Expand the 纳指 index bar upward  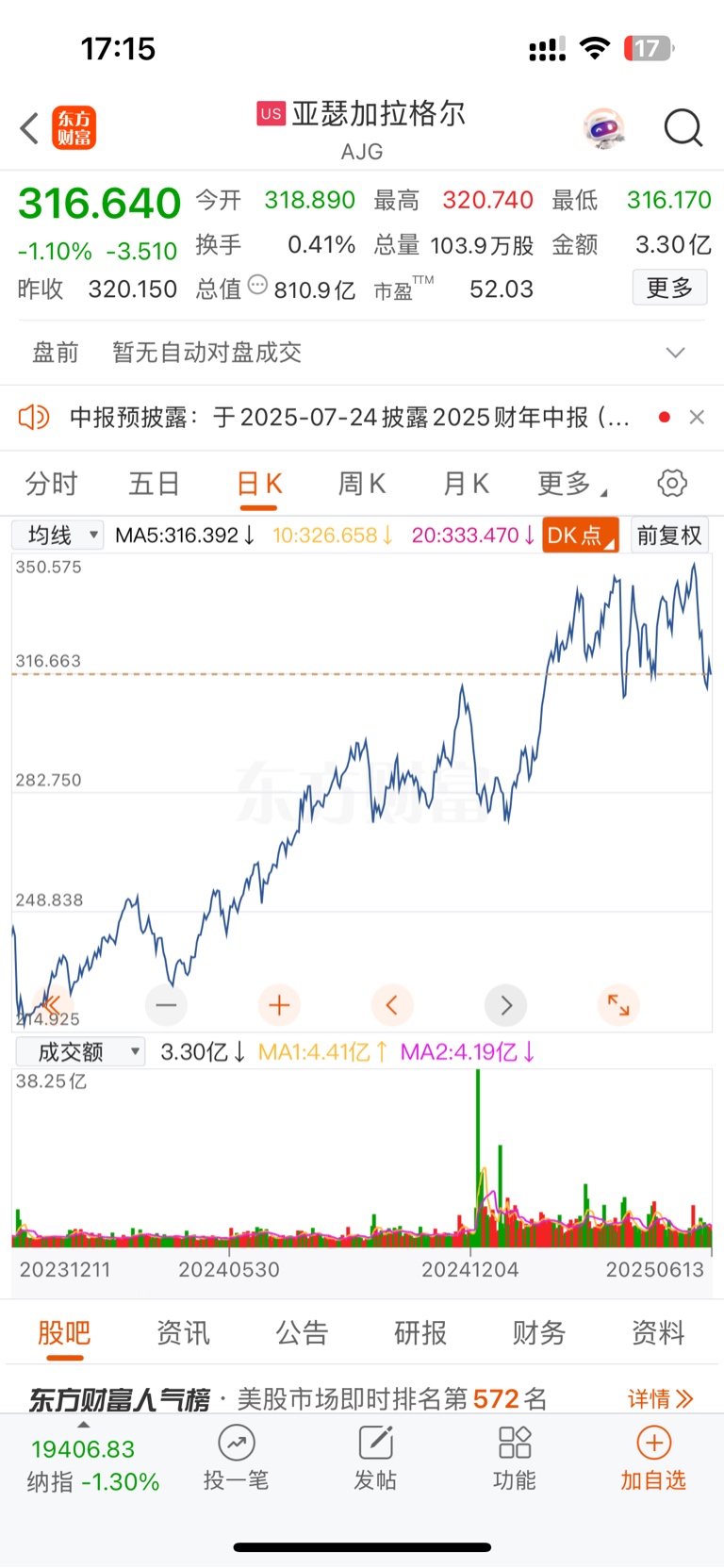[83, 1425]
